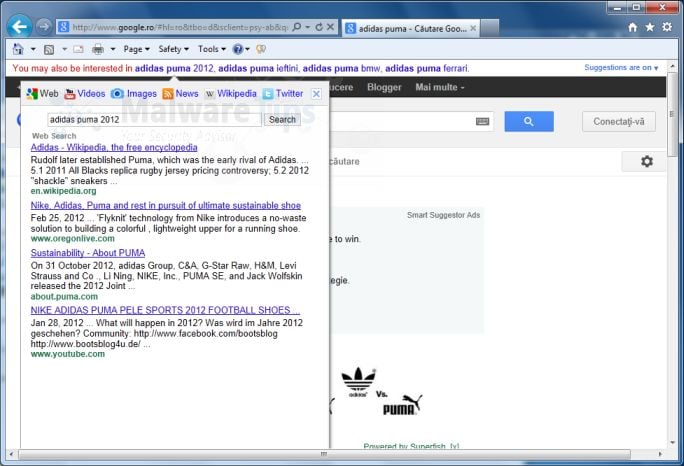Click the popup search input field
Image resolution: width=684 pixels, height=466 pixels.
[154, 120]
